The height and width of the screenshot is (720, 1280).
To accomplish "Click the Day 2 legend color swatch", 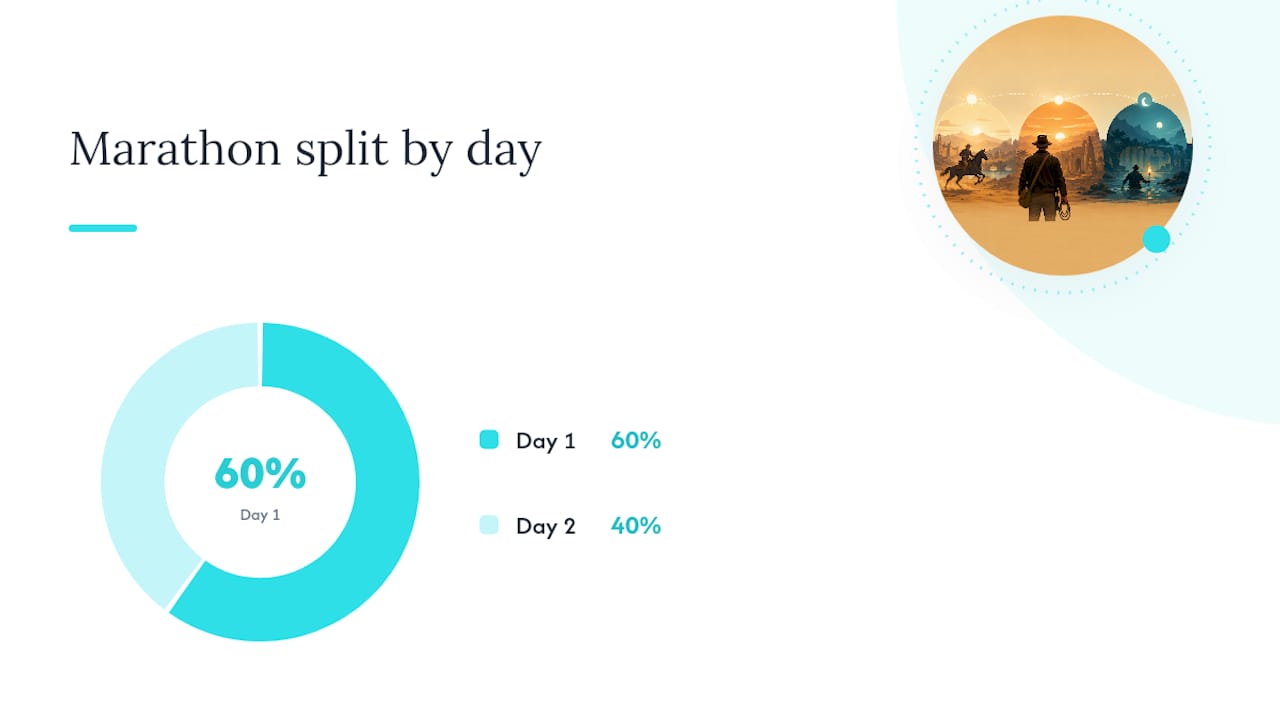I will (489, 525).
